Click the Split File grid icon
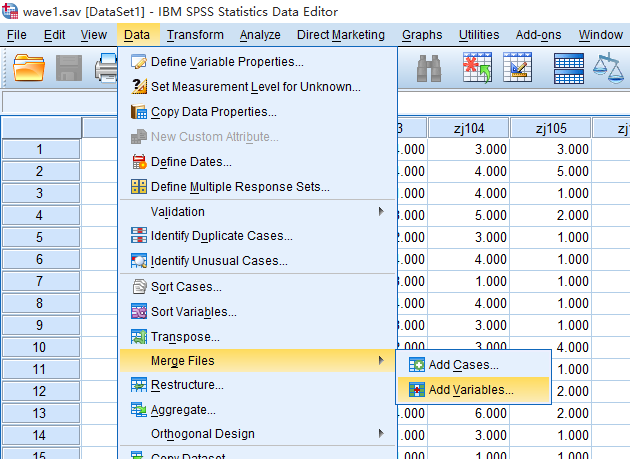 point(569,68)
